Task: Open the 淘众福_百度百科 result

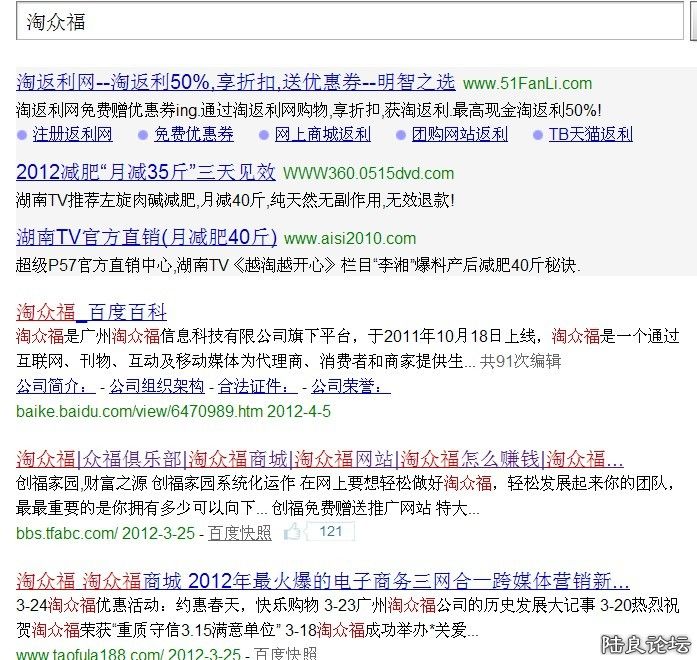Action: 91,312
